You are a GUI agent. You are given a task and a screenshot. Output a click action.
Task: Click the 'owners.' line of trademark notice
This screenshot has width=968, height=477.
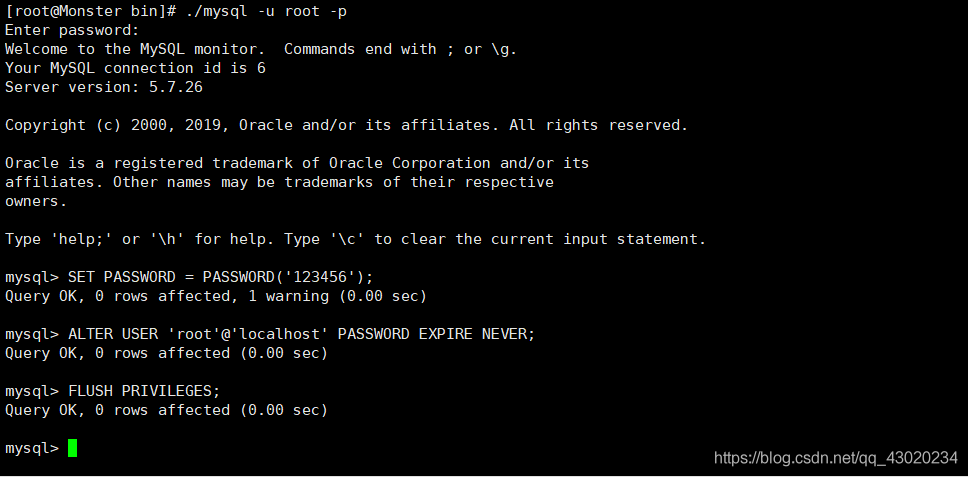point(36,201)
